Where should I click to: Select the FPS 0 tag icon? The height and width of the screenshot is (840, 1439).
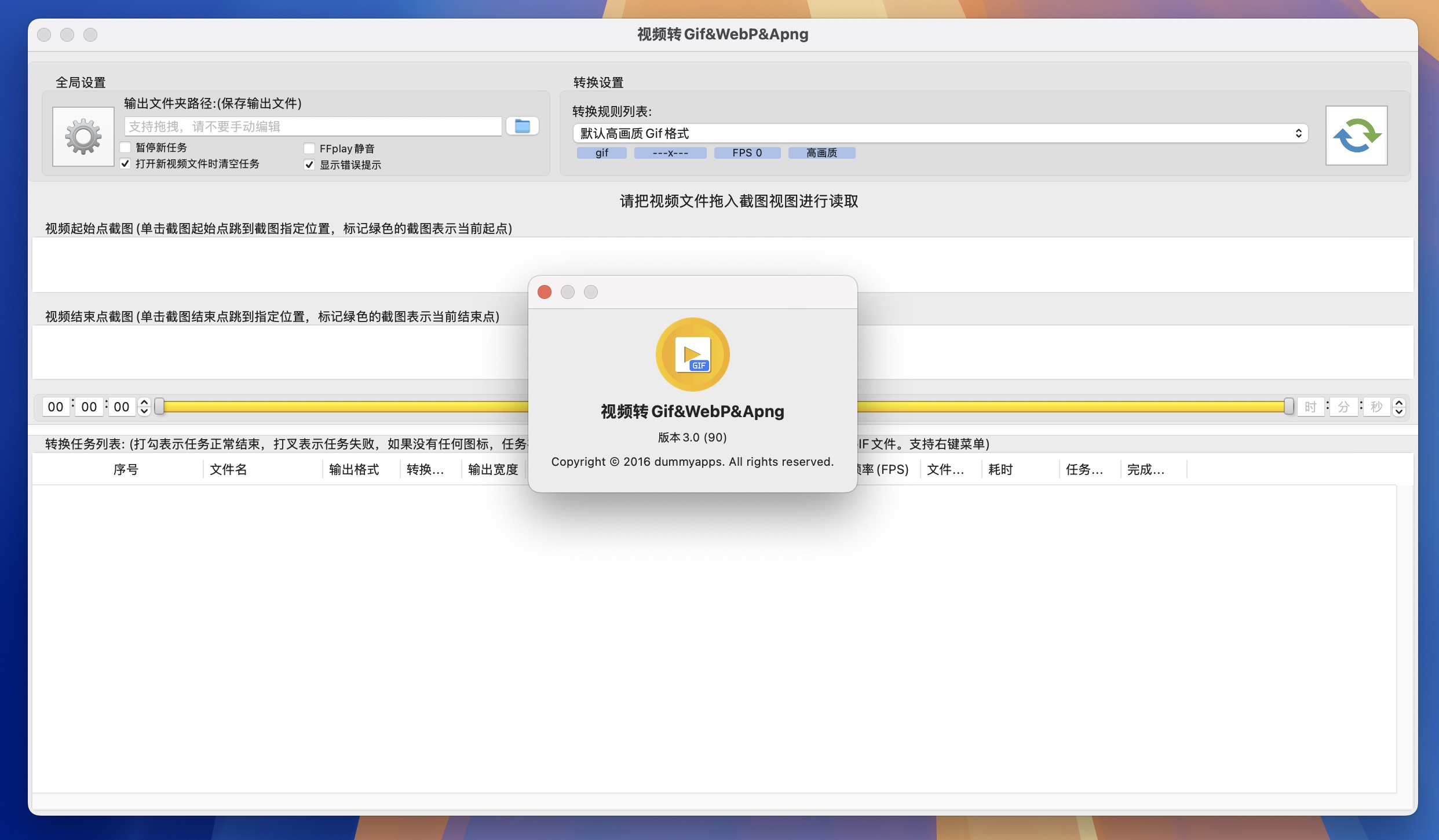pos(747,153)
